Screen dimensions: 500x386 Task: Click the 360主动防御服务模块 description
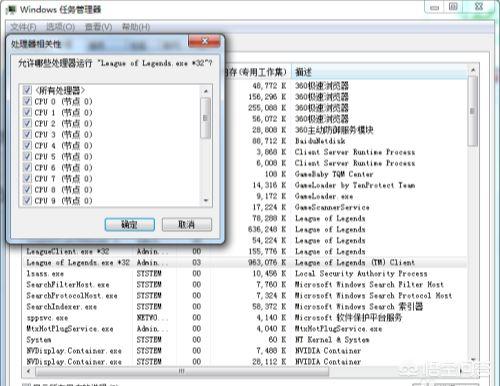pos(334,130)
